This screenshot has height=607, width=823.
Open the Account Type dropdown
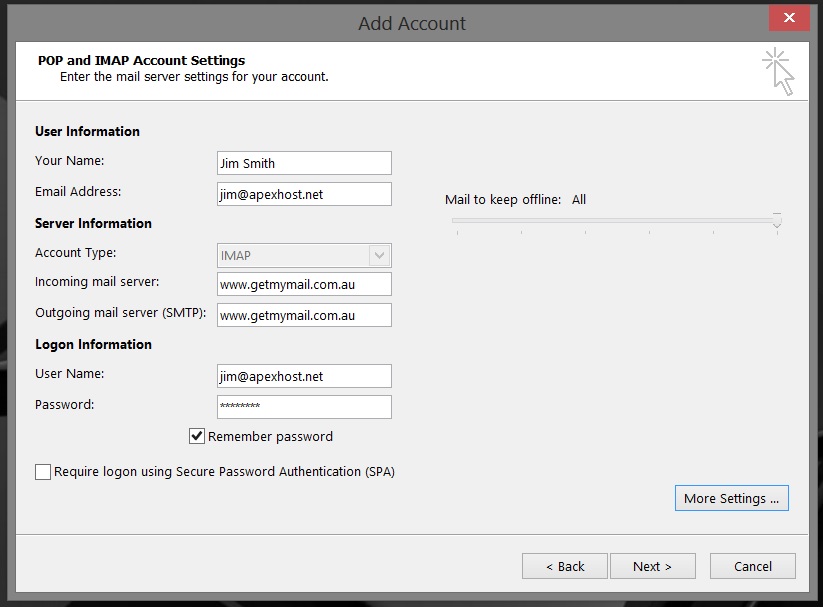(303, 255)
